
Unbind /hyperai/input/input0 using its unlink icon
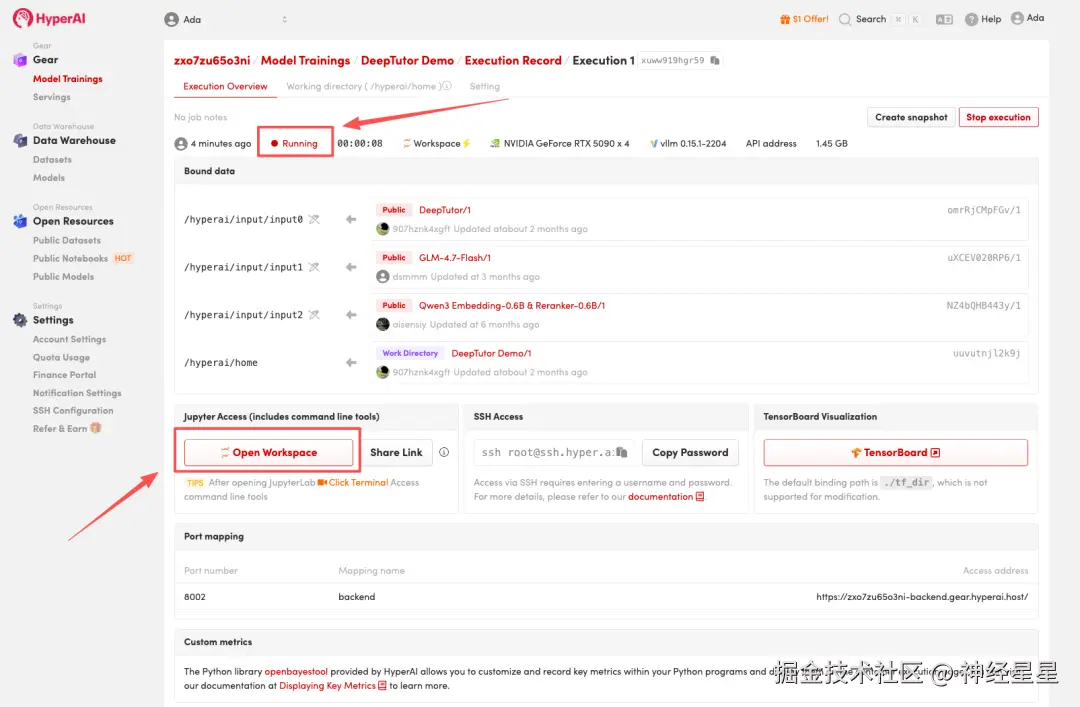point(314,219)
